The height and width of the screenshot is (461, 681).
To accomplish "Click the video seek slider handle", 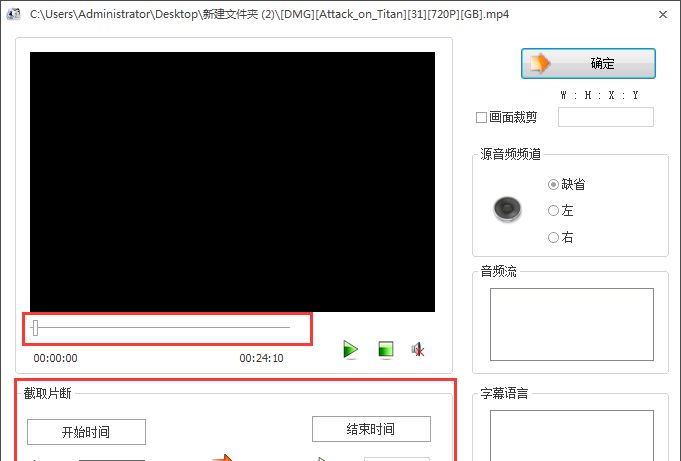I will 36,328.
